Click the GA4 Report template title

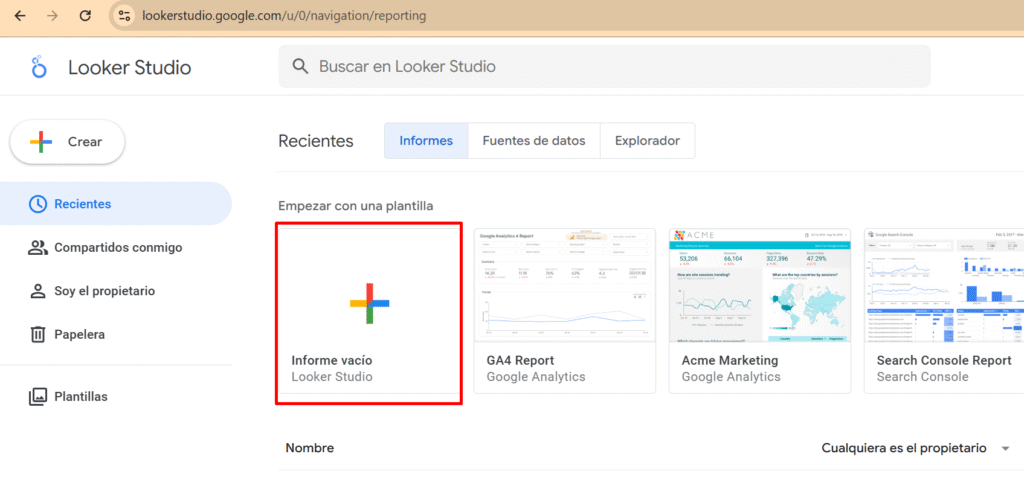click(x=520, y=360)
